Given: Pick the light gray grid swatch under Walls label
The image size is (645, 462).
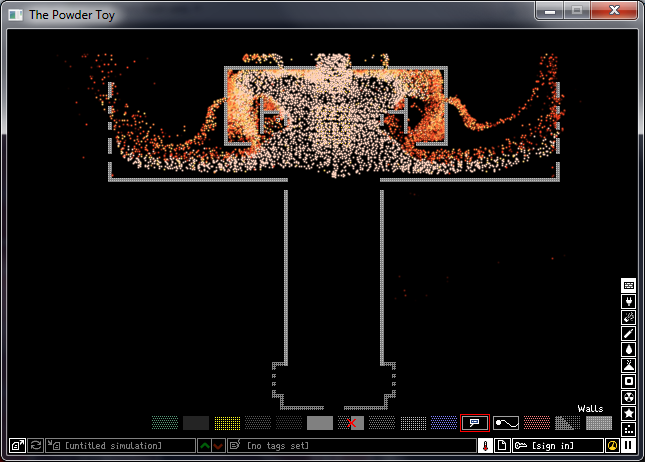Looking at the screenshot, I should [x=599, y=423].
